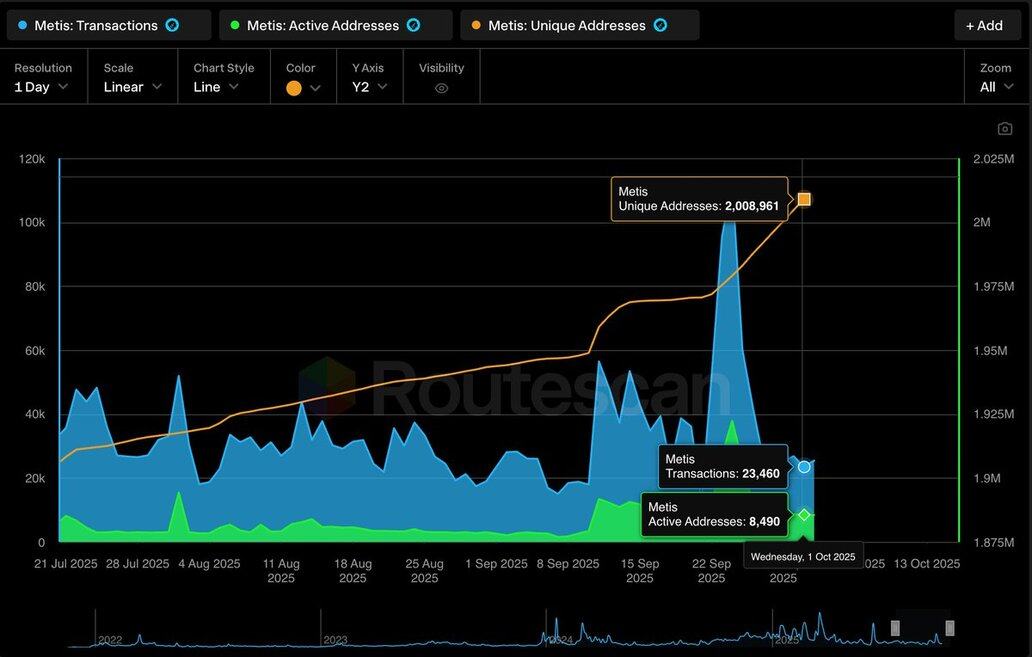Select the Metis: Active Addresses series chip
The height and width of the screenshot is (657, 1032).
pyautogui.click(x=323, y=25)
